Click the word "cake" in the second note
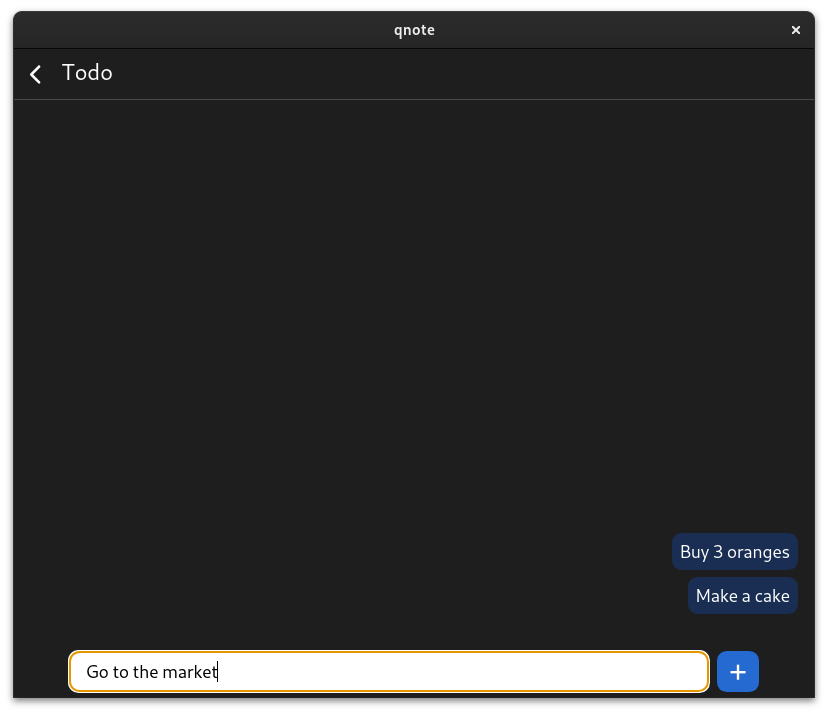This screenshot has height=714, width=828. pyautogui.click(x=772, y=596)
